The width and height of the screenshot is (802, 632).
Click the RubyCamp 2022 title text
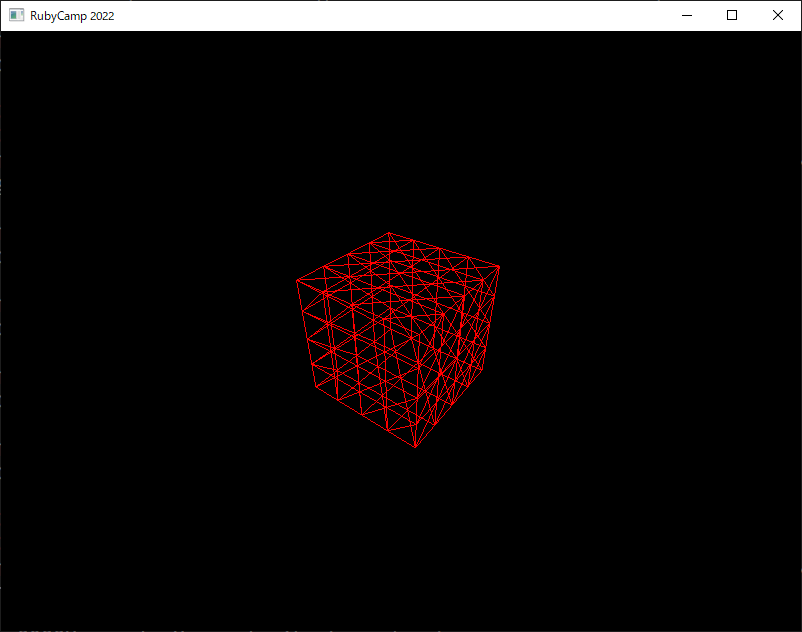(x=72, y=16)
